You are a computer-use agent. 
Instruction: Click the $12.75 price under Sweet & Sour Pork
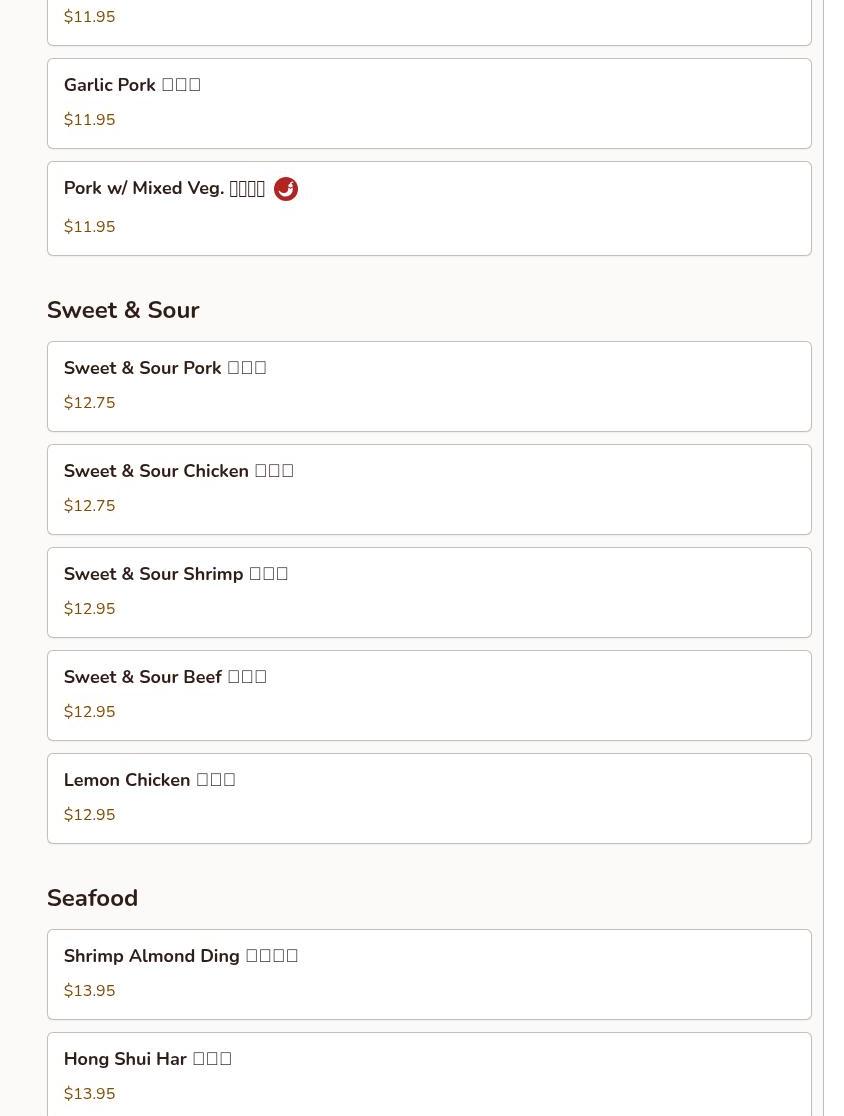(90, 403)
